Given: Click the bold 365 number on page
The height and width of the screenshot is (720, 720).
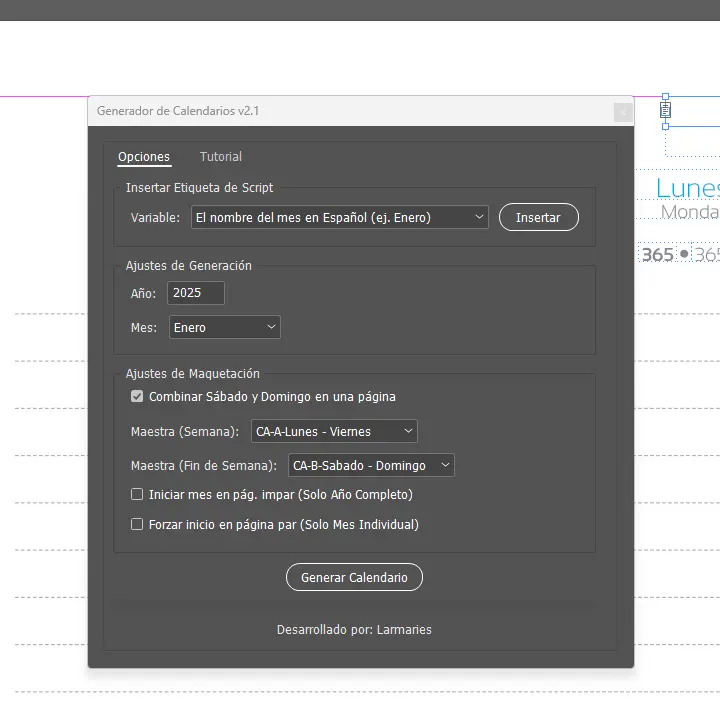Looking at the screenshot, I should (x=657, y=255).
